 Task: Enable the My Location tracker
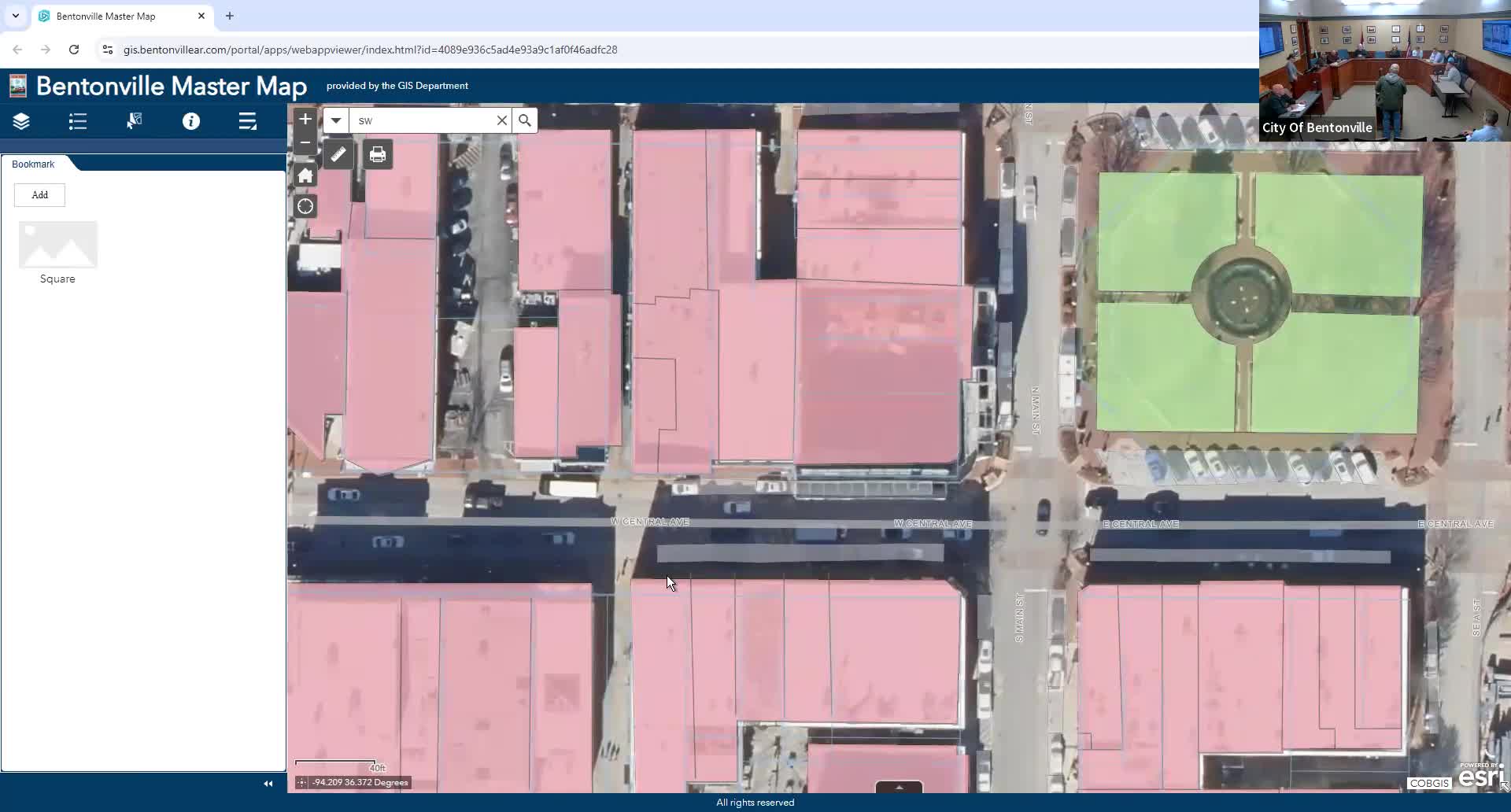pyautogui.click(x=305, y=206)
